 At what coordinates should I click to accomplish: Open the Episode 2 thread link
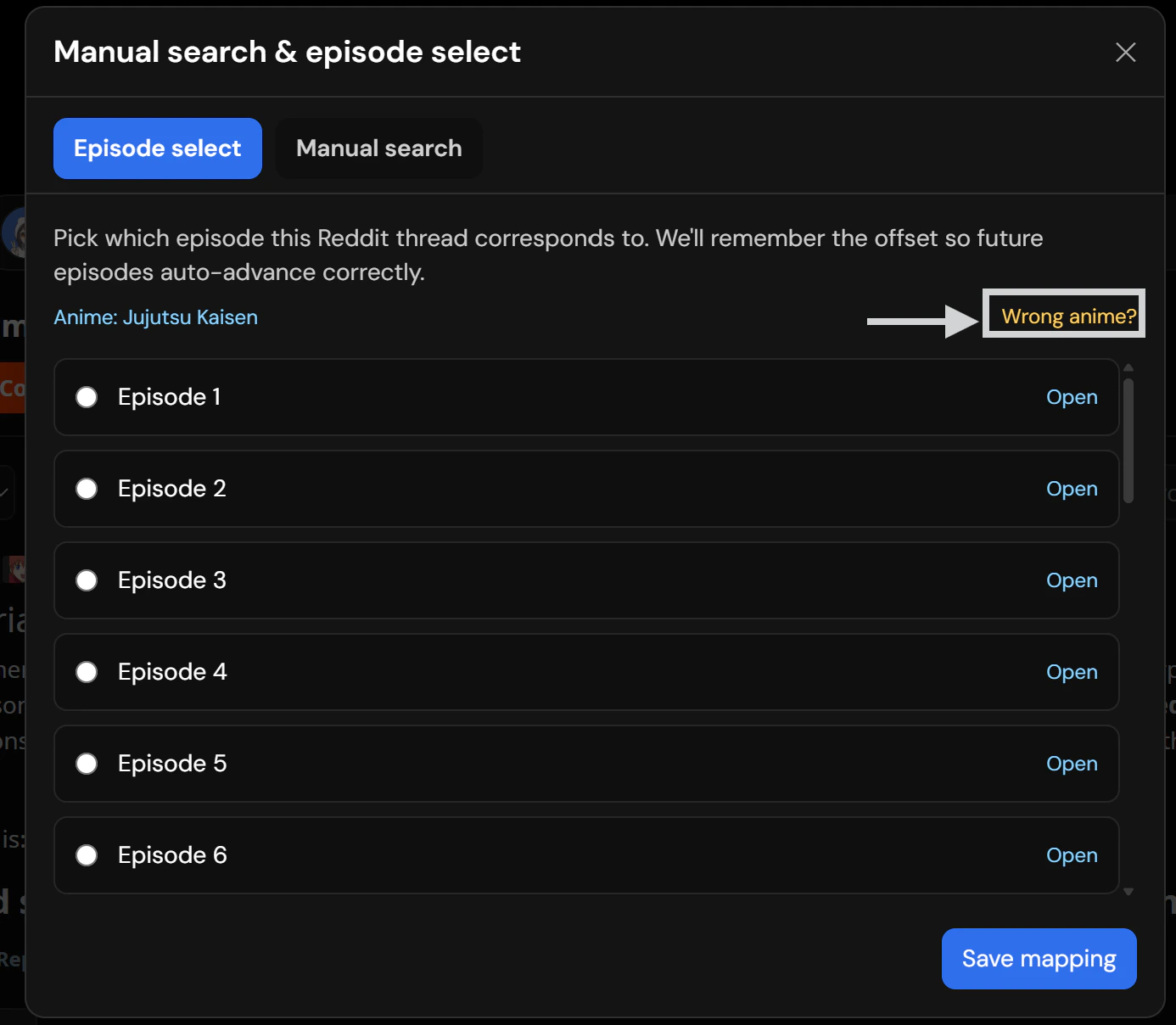(1072, 489)
